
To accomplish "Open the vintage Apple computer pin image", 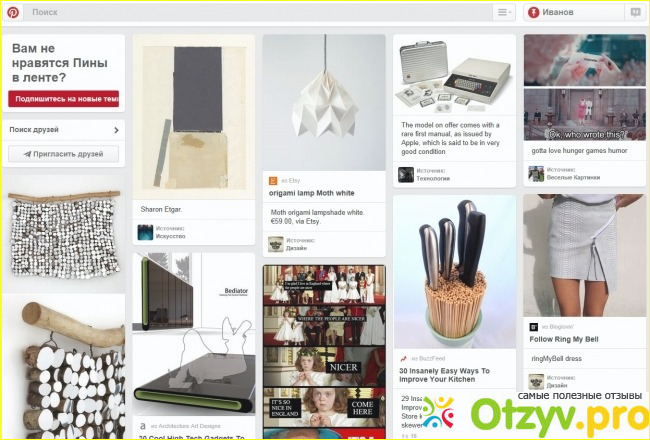I will (454, 75).
